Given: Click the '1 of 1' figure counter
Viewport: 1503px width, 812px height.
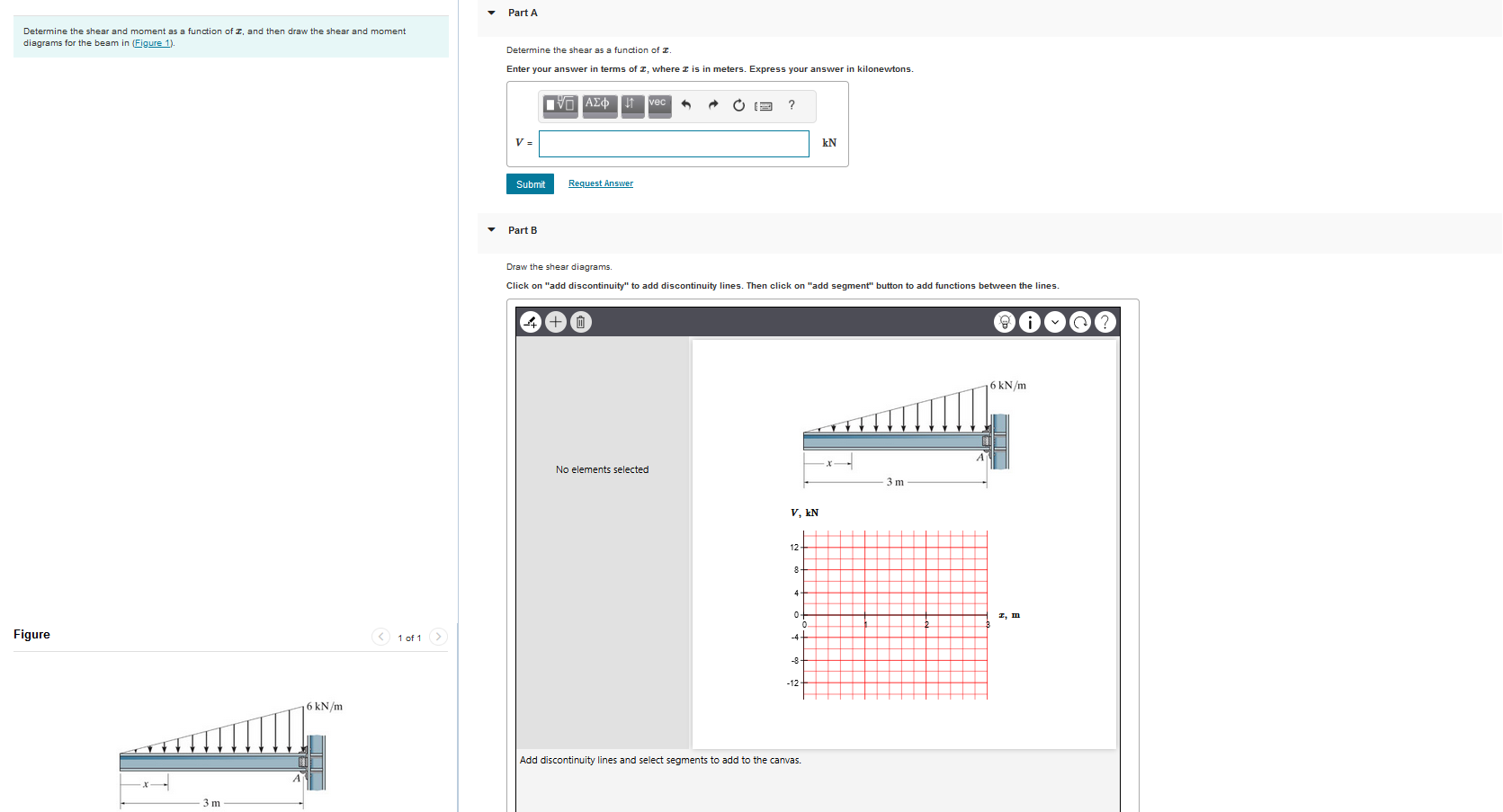Looking at the screenshot, I should (409, 638).
